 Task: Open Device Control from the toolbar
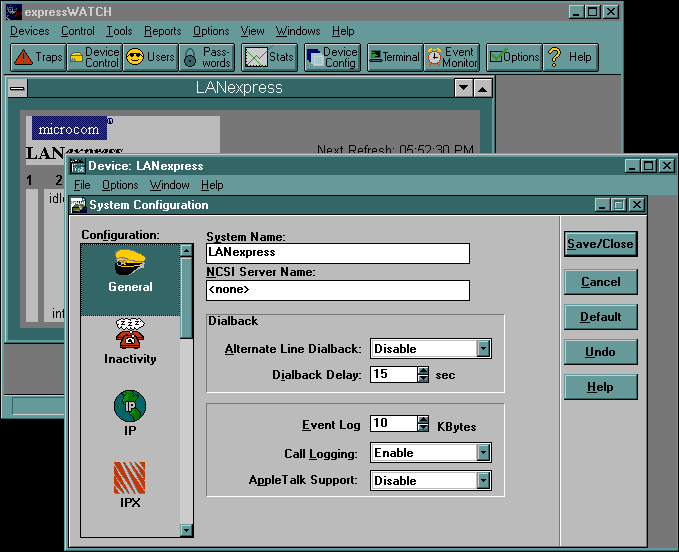pos(94,57)
